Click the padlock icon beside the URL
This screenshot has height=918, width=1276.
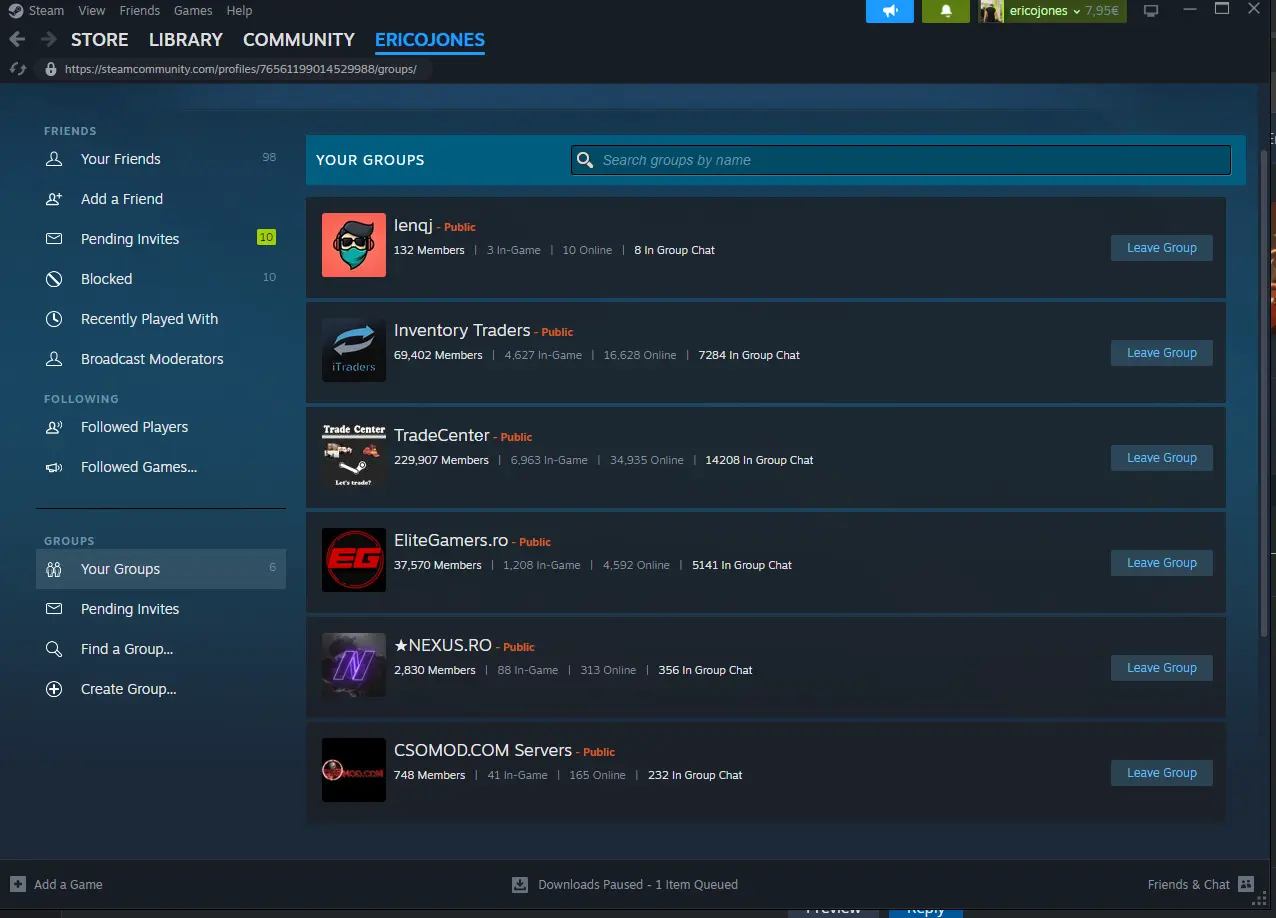pyautogui.click(x=51, y=69)
